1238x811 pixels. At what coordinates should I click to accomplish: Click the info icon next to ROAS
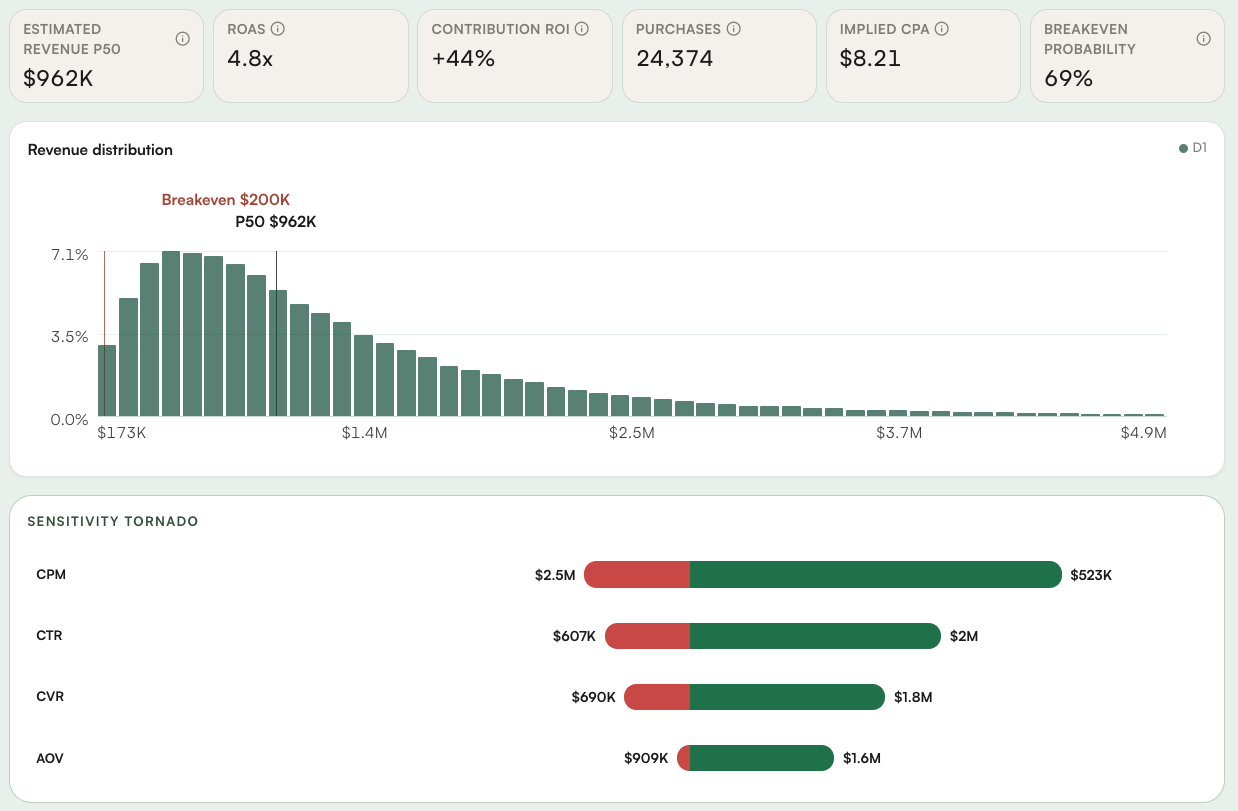[278, 29]
